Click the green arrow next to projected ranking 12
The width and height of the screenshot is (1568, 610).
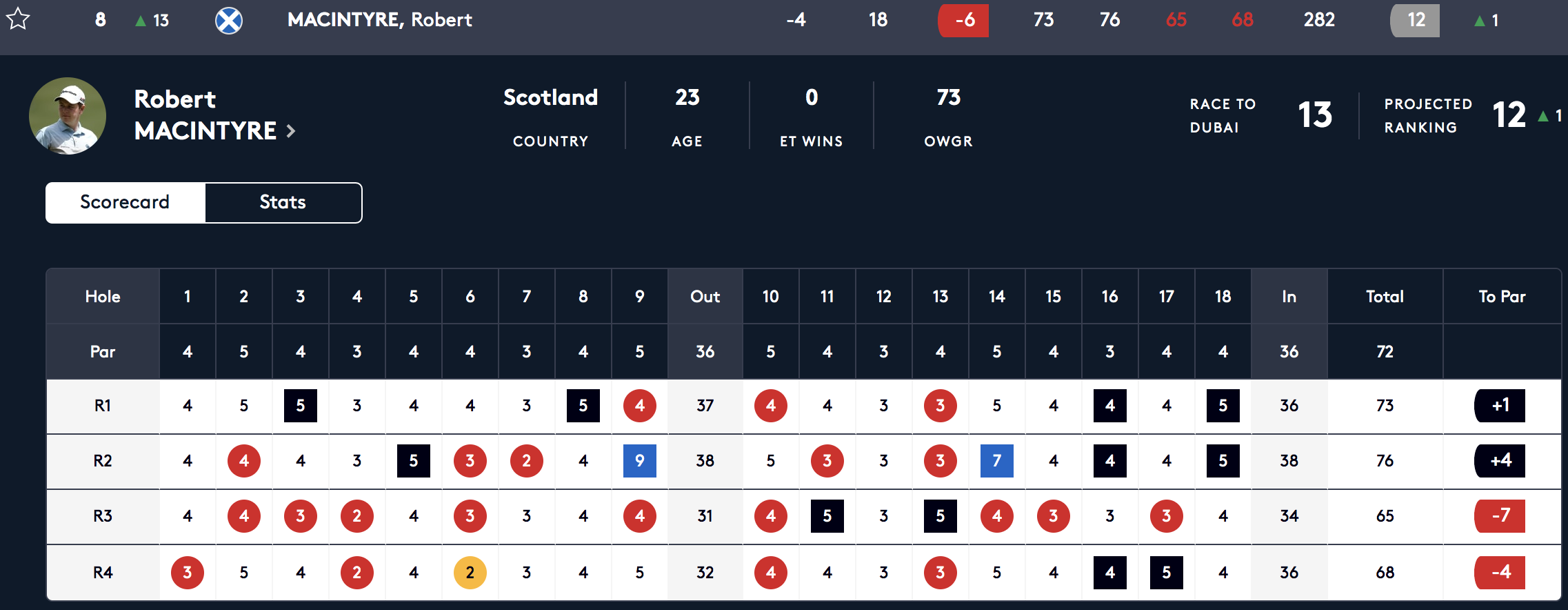point(1543,116)
